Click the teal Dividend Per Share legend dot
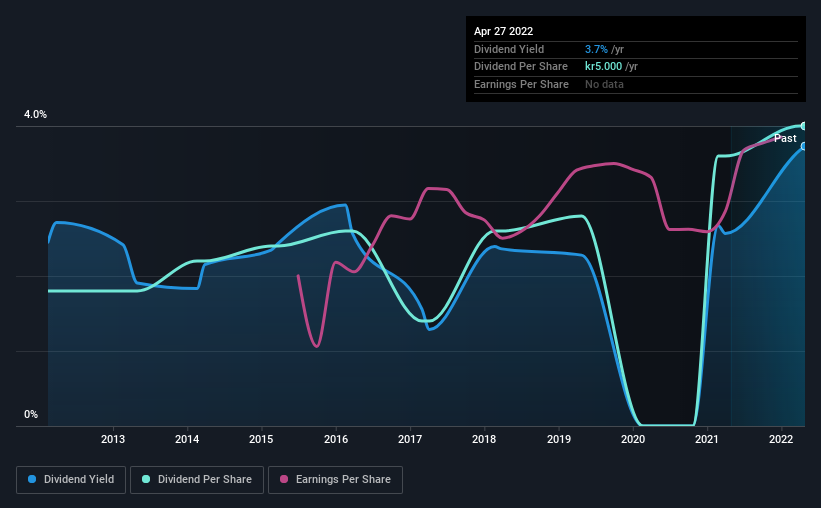Screen dimensions: 821x508 point(146,479)
